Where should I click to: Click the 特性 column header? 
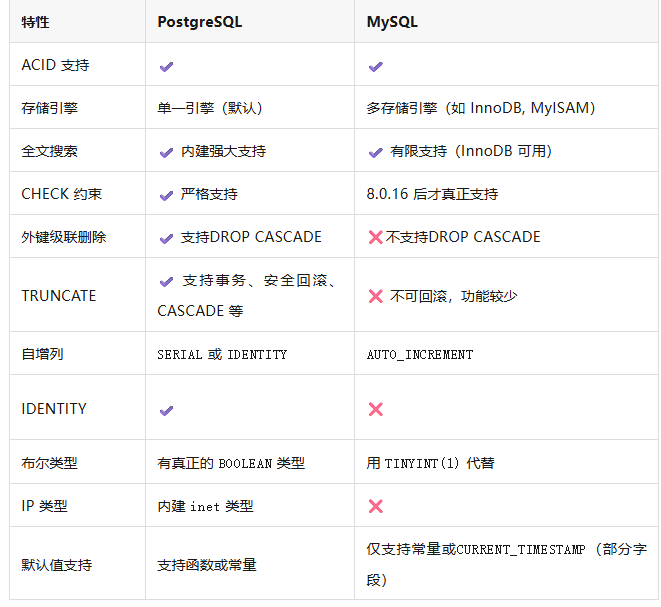[35, 22]
